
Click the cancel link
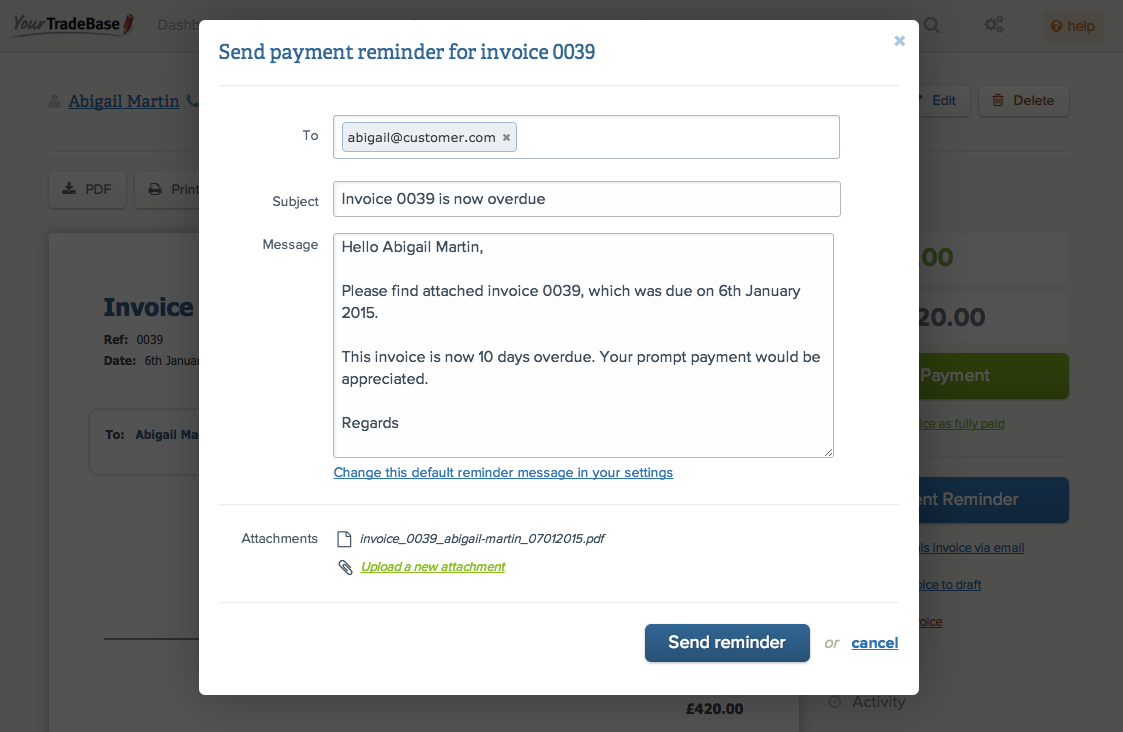click(875, 643)
